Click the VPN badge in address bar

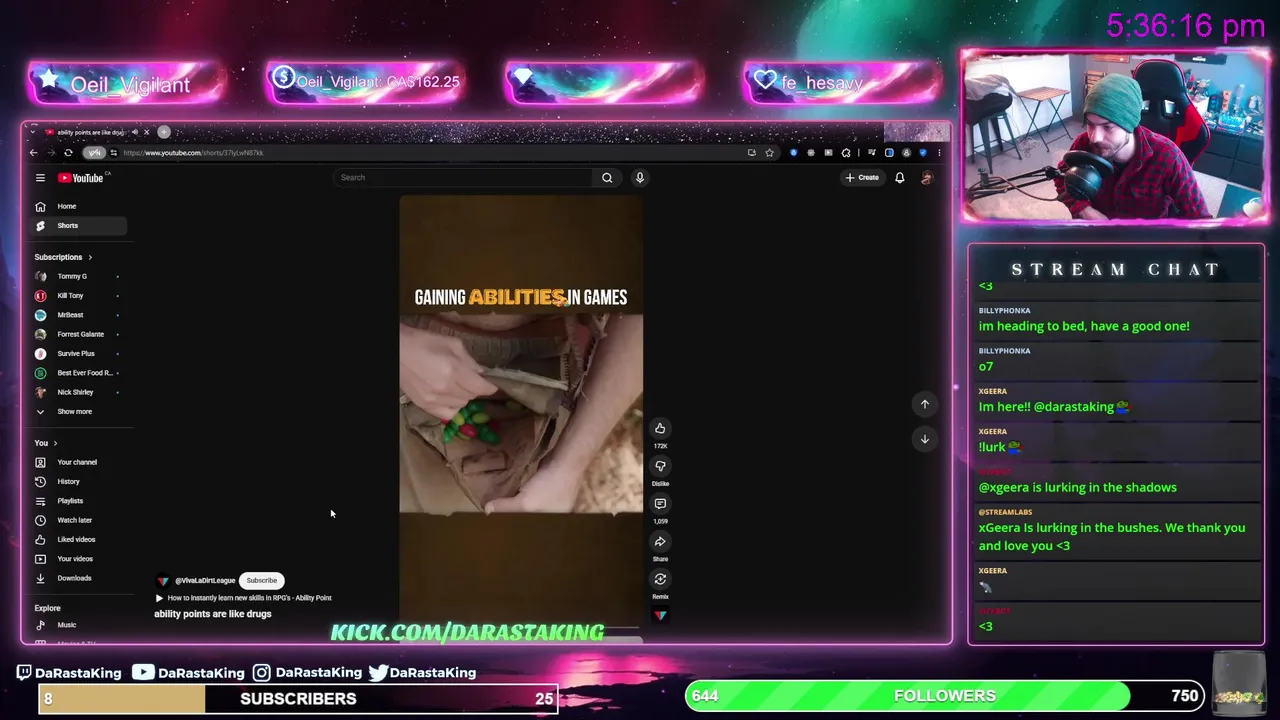click(x=94, y=153)
